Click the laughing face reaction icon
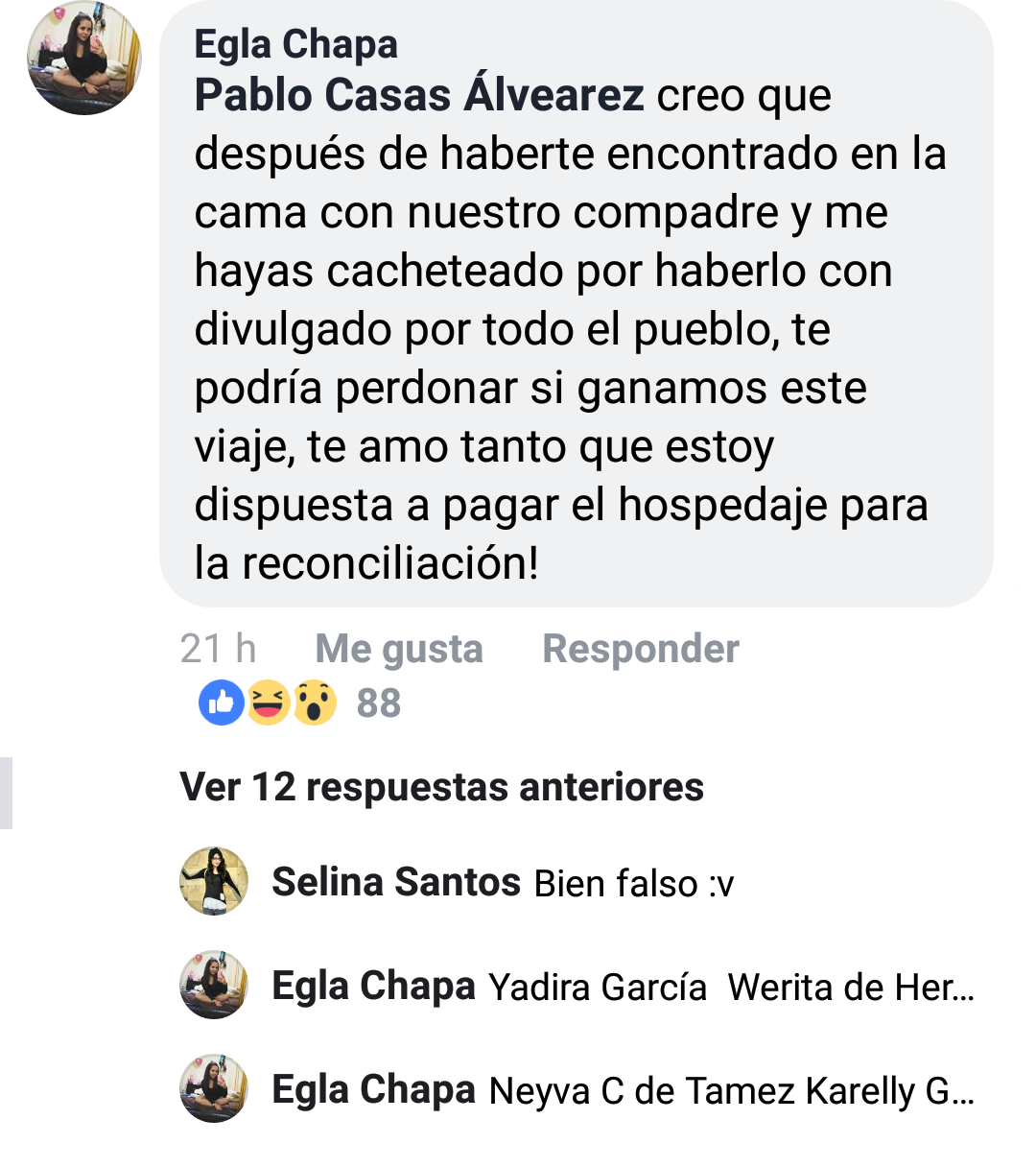Viewport: 1036px width, 1167px height. click(269, 703)
